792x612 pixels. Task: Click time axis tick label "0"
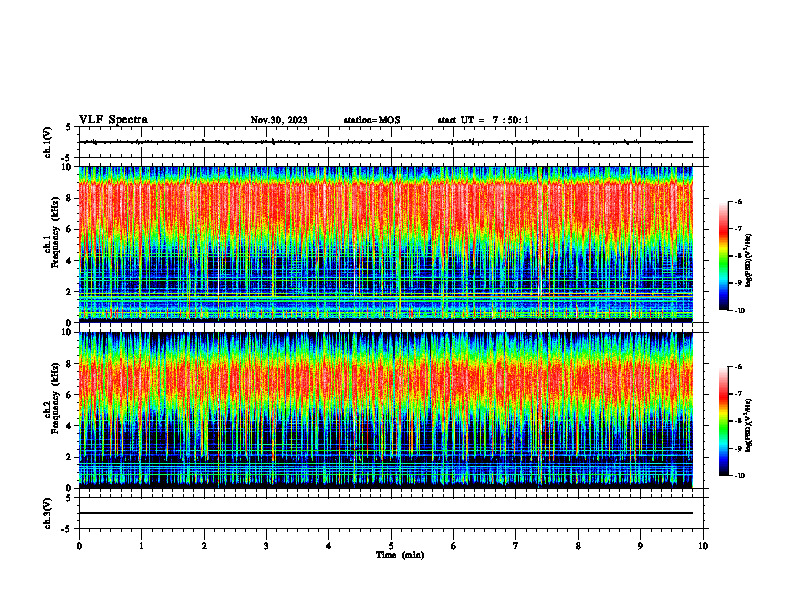coord(79,546)
